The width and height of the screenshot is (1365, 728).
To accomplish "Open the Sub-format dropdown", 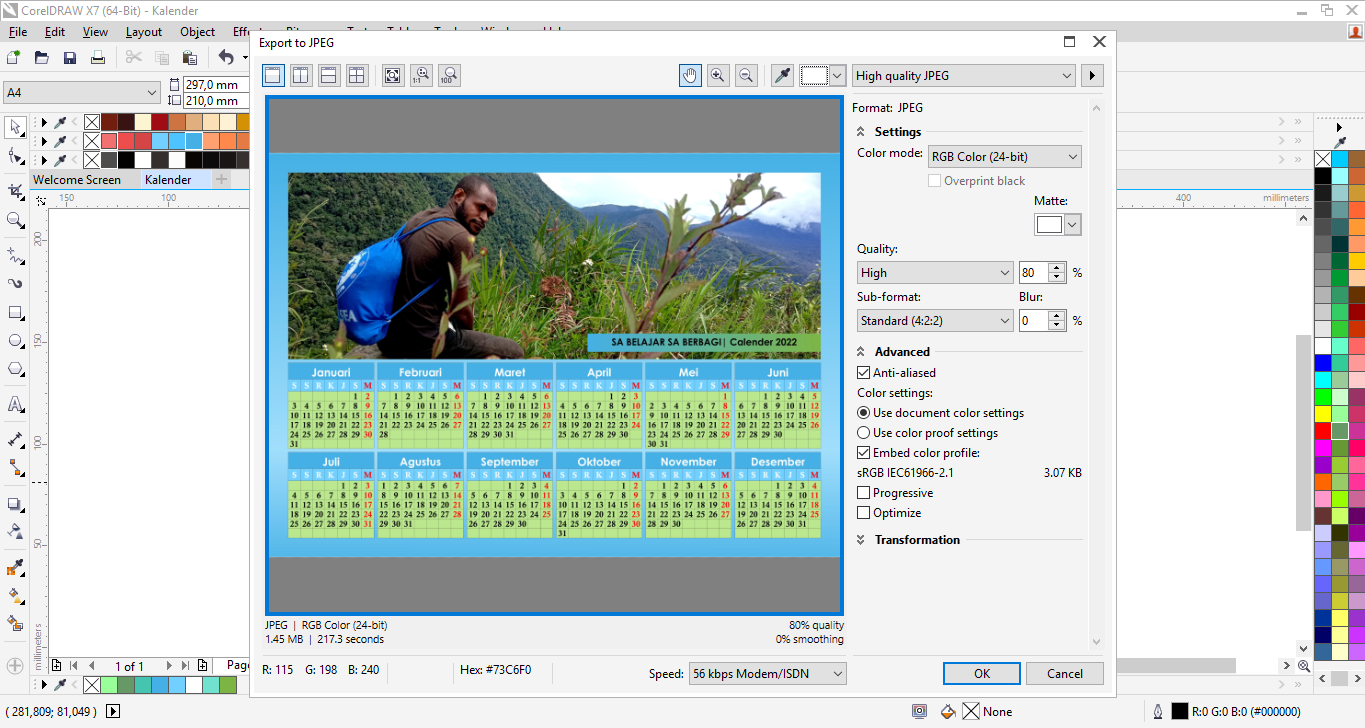I will 936,320.
